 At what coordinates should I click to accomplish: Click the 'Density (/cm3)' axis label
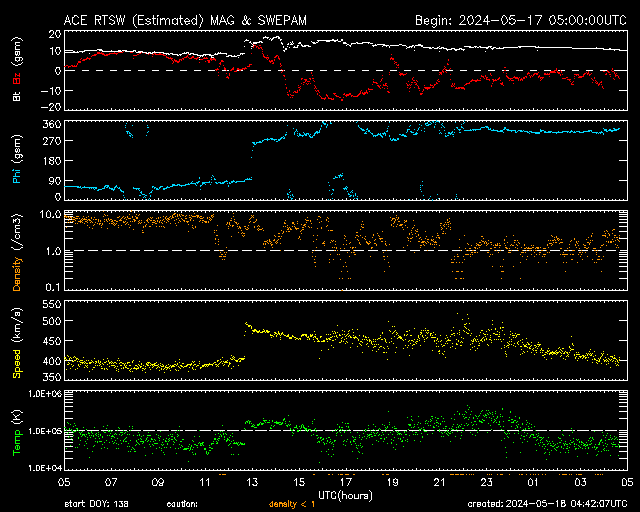click(x=17, y=252)
